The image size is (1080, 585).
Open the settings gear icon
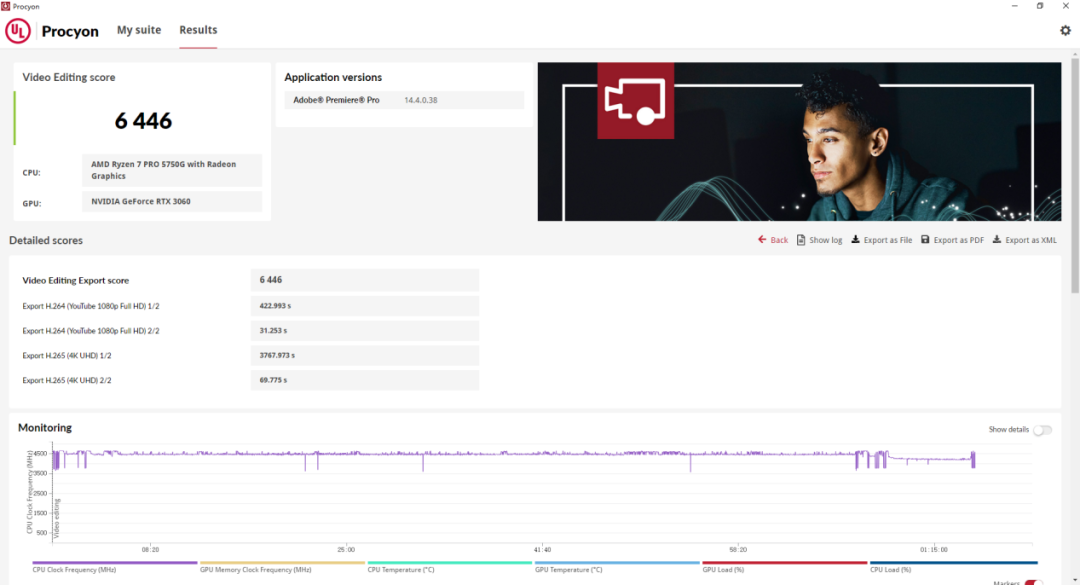point(1065,30)
